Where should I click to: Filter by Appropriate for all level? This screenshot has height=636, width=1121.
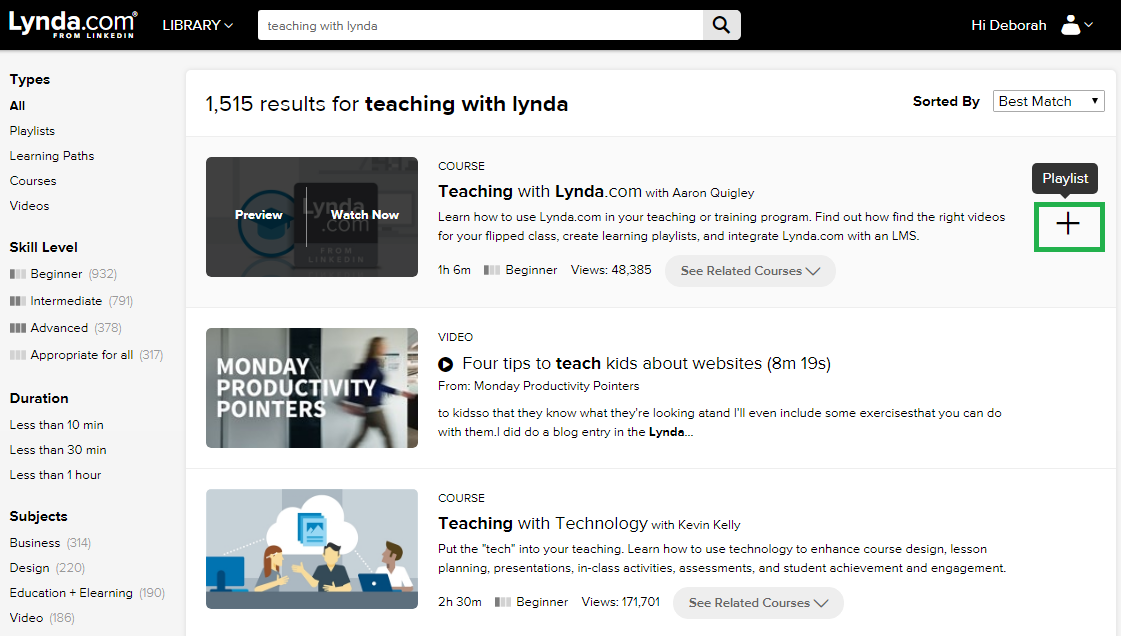click(x=87, y=355)
